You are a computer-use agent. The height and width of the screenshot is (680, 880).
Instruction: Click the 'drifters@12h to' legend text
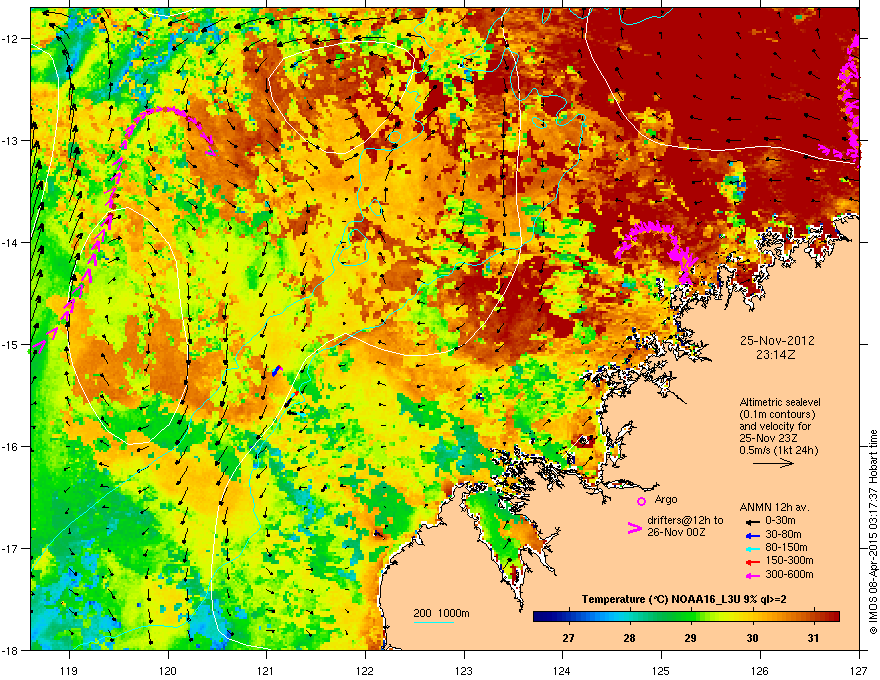click(x=685, y=521)
